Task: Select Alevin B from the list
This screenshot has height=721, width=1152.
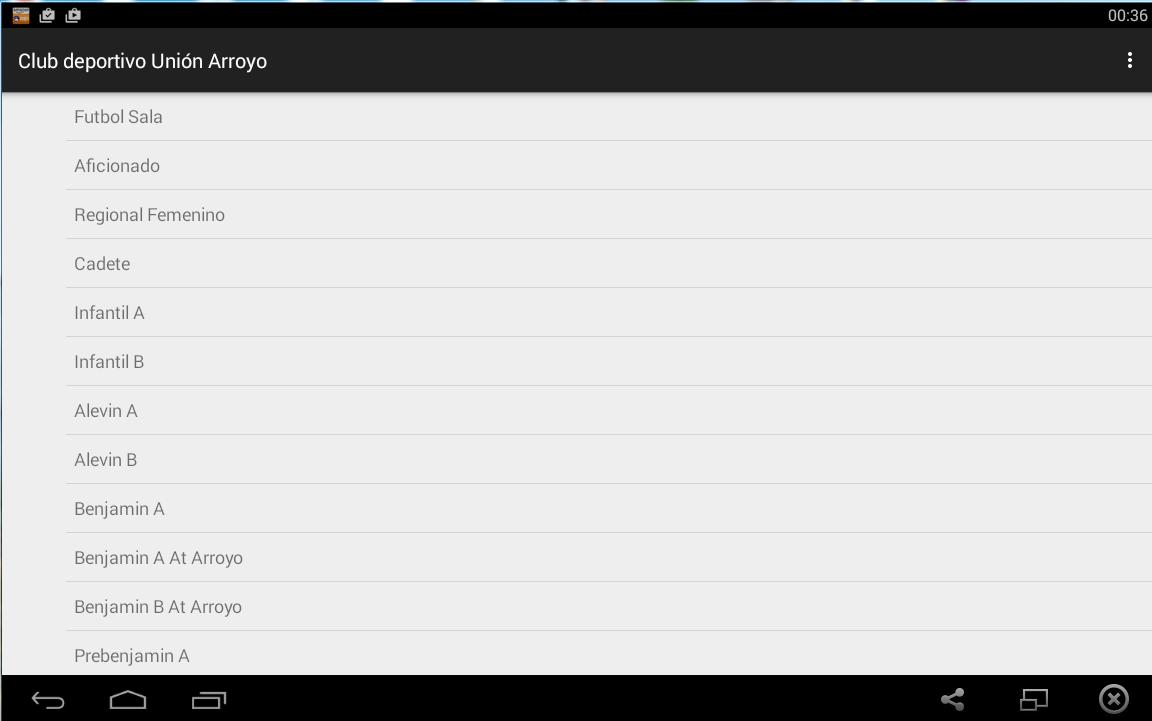Action: (x=105, y=460)
